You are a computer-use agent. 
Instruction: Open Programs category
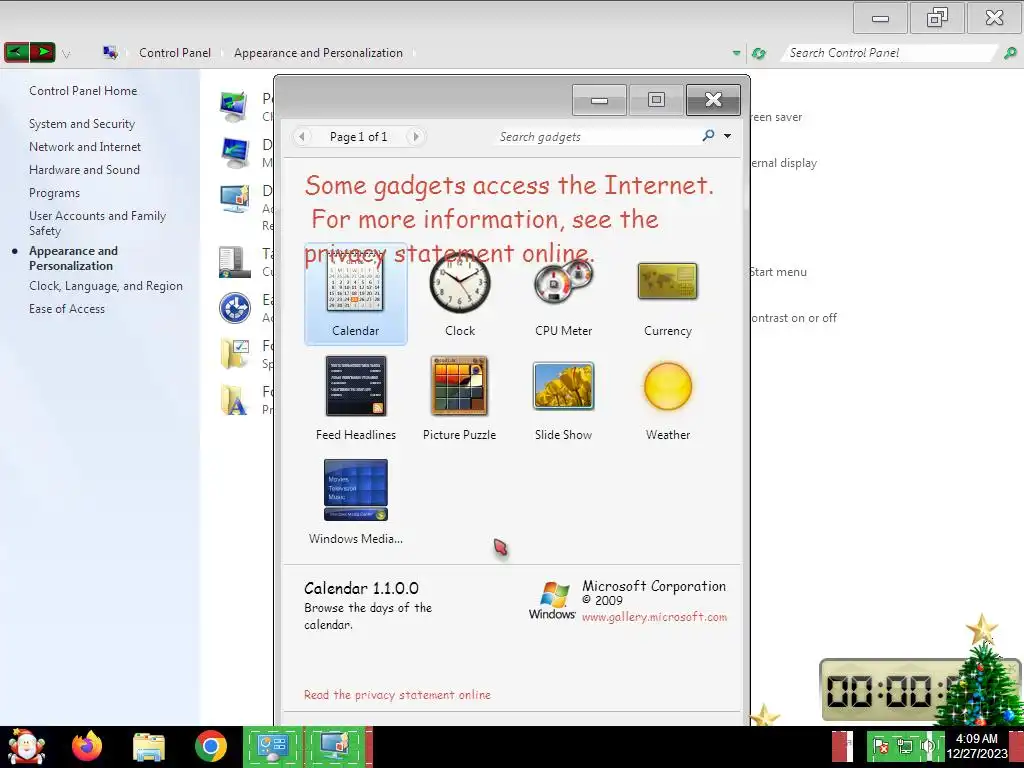pos(54,193)
